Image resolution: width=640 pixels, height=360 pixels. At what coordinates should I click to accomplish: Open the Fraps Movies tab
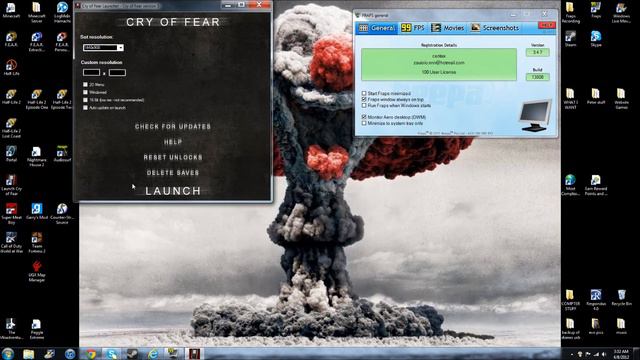tap(448, 28)
